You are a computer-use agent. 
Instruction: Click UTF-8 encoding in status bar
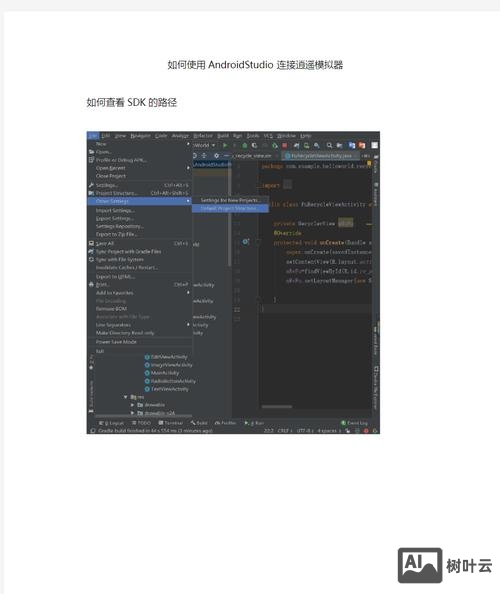click(305, 431)
